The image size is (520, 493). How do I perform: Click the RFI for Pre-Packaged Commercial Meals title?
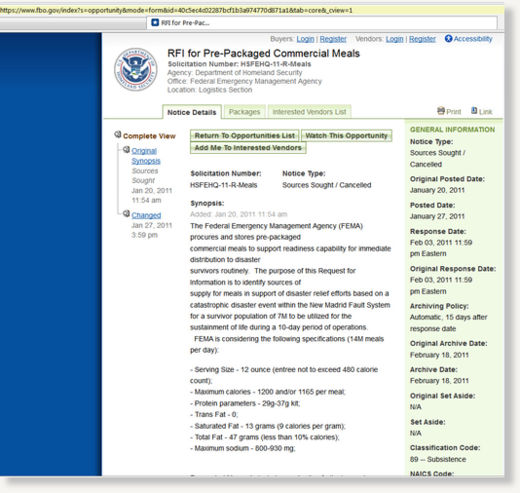tap(263, 53)
